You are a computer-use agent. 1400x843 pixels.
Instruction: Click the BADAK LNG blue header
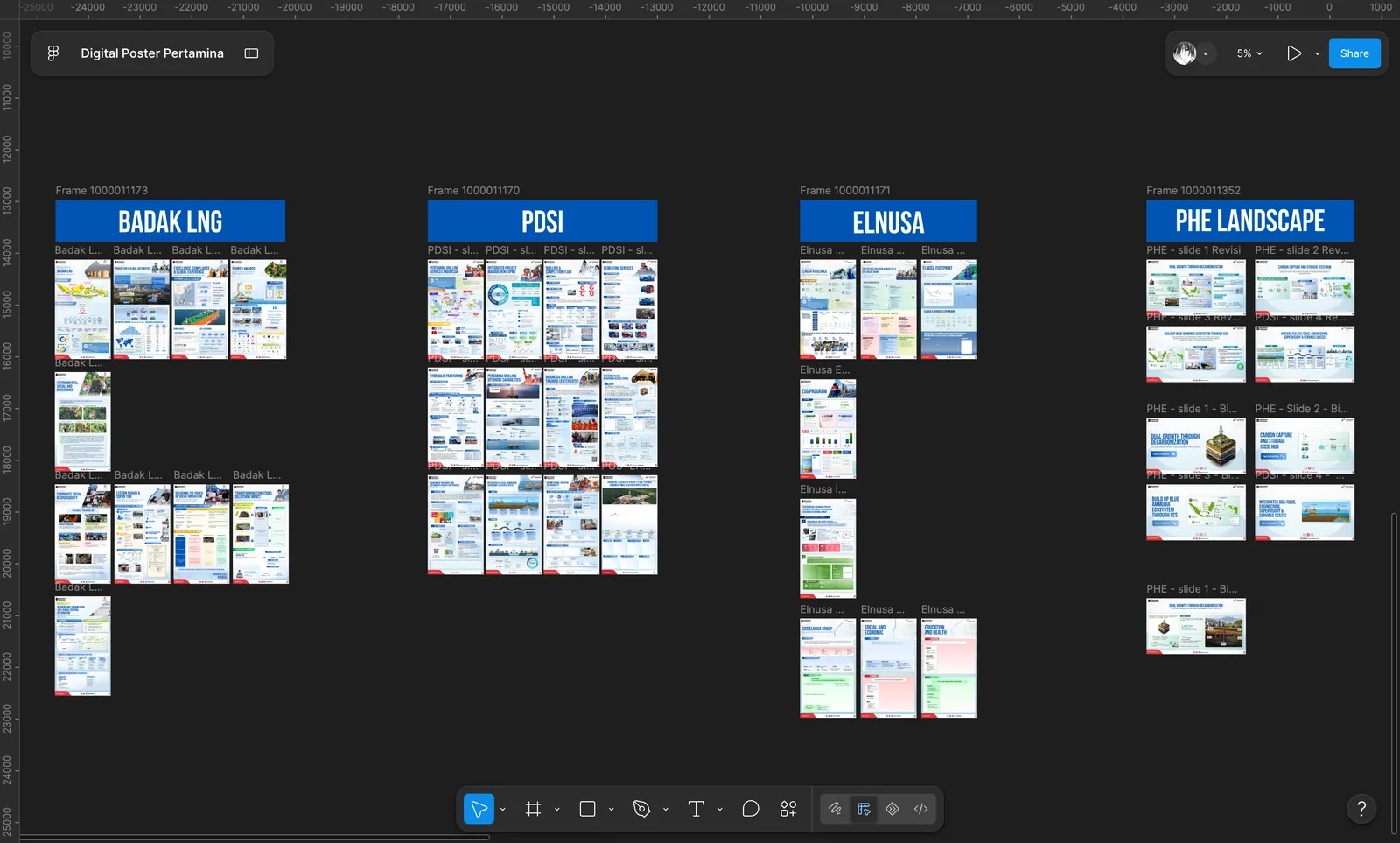pos(171,221)
